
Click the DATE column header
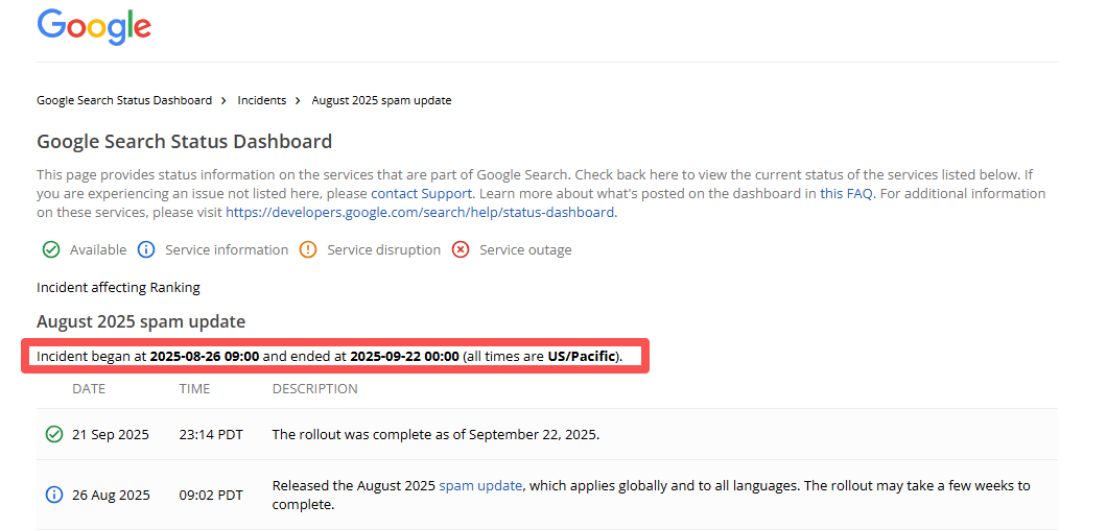89,389
